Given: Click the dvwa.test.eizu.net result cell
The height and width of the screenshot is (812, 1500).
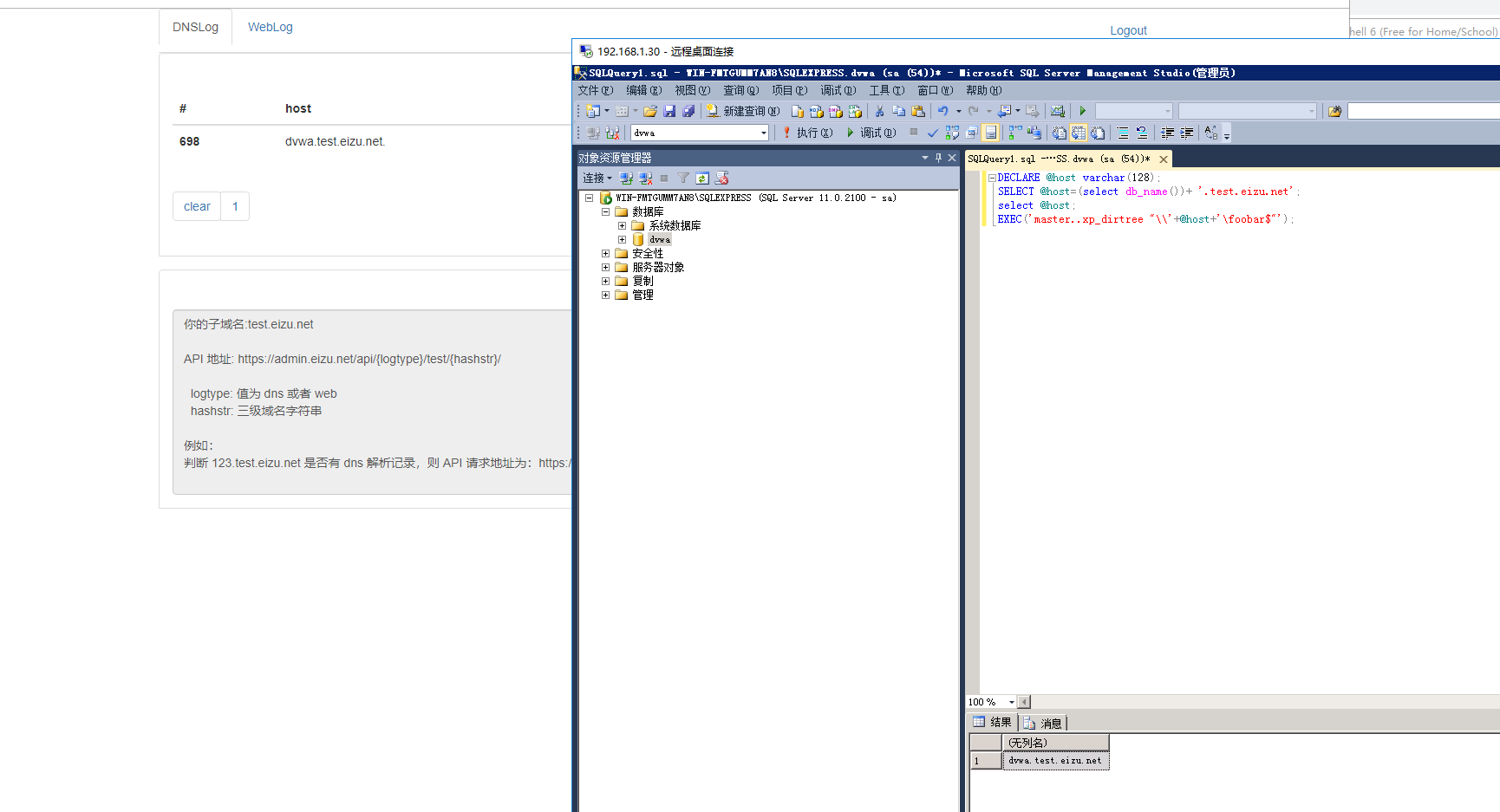Looking at the screenshot, I should tap(1055, 761).
